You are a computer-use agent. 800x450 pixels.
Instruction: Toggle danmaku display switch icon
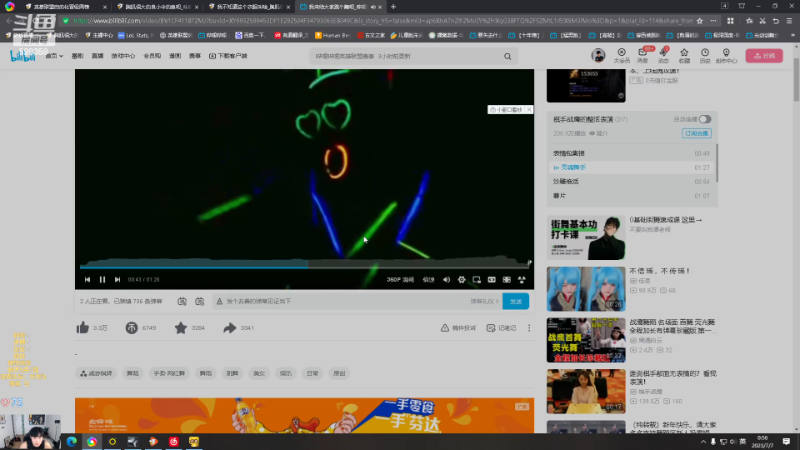click(182, 302)
